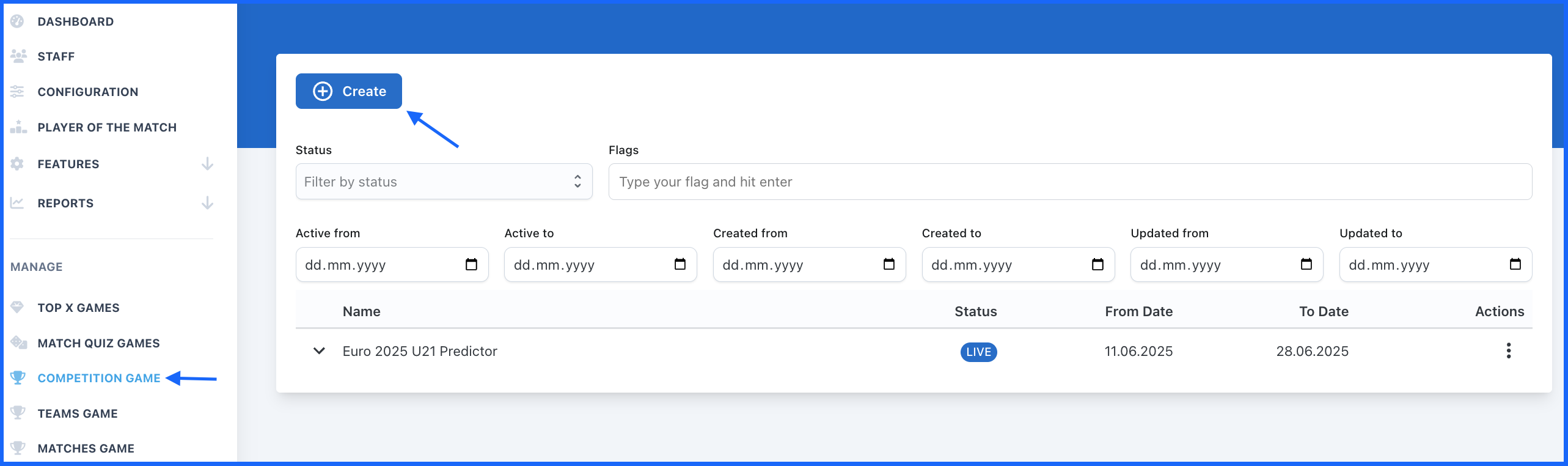This screenshot has height=466, width=1568.
Task: Click the Player of the Match podium icon
Action: coord(18,127)
